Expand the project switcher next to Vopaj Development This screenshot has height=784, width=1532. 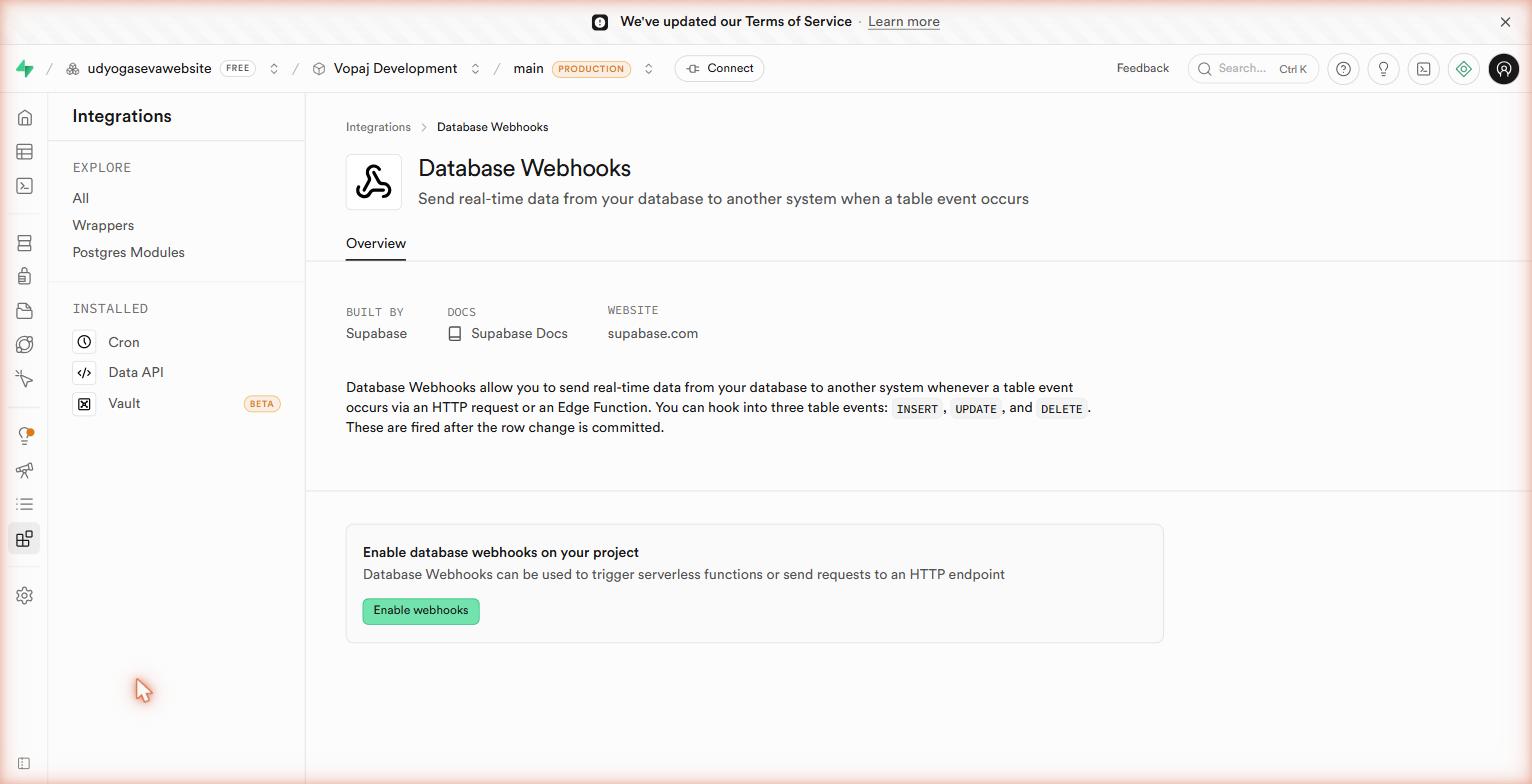click(x=475, y=69)
